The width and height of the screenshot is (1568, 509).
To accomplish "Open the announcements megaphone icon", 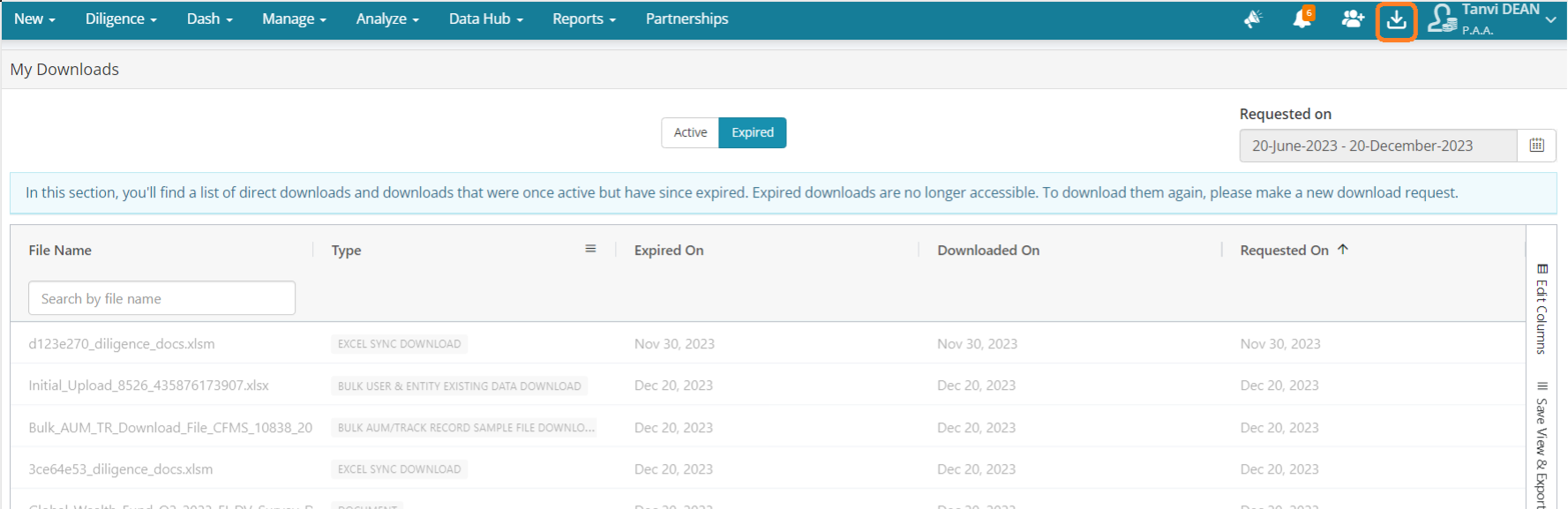I will 1253,19.
